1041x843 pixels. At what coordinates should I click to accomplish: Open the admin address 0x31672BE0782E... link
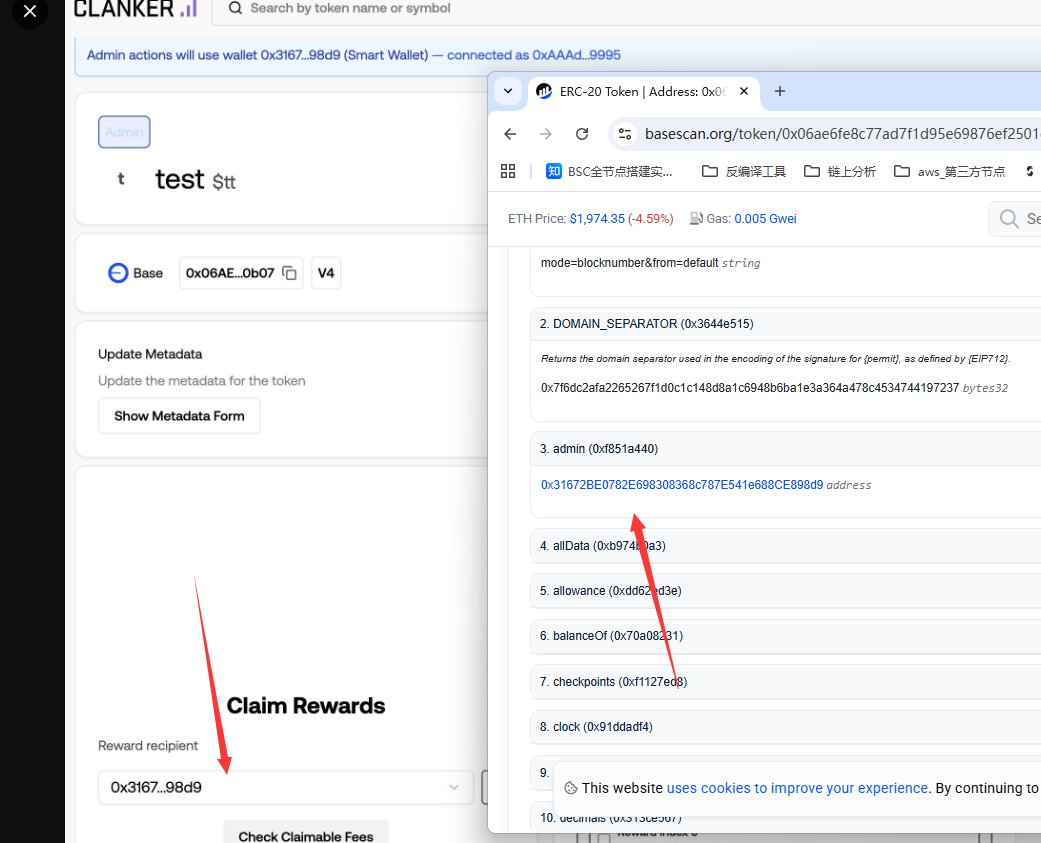click(682, 485)
